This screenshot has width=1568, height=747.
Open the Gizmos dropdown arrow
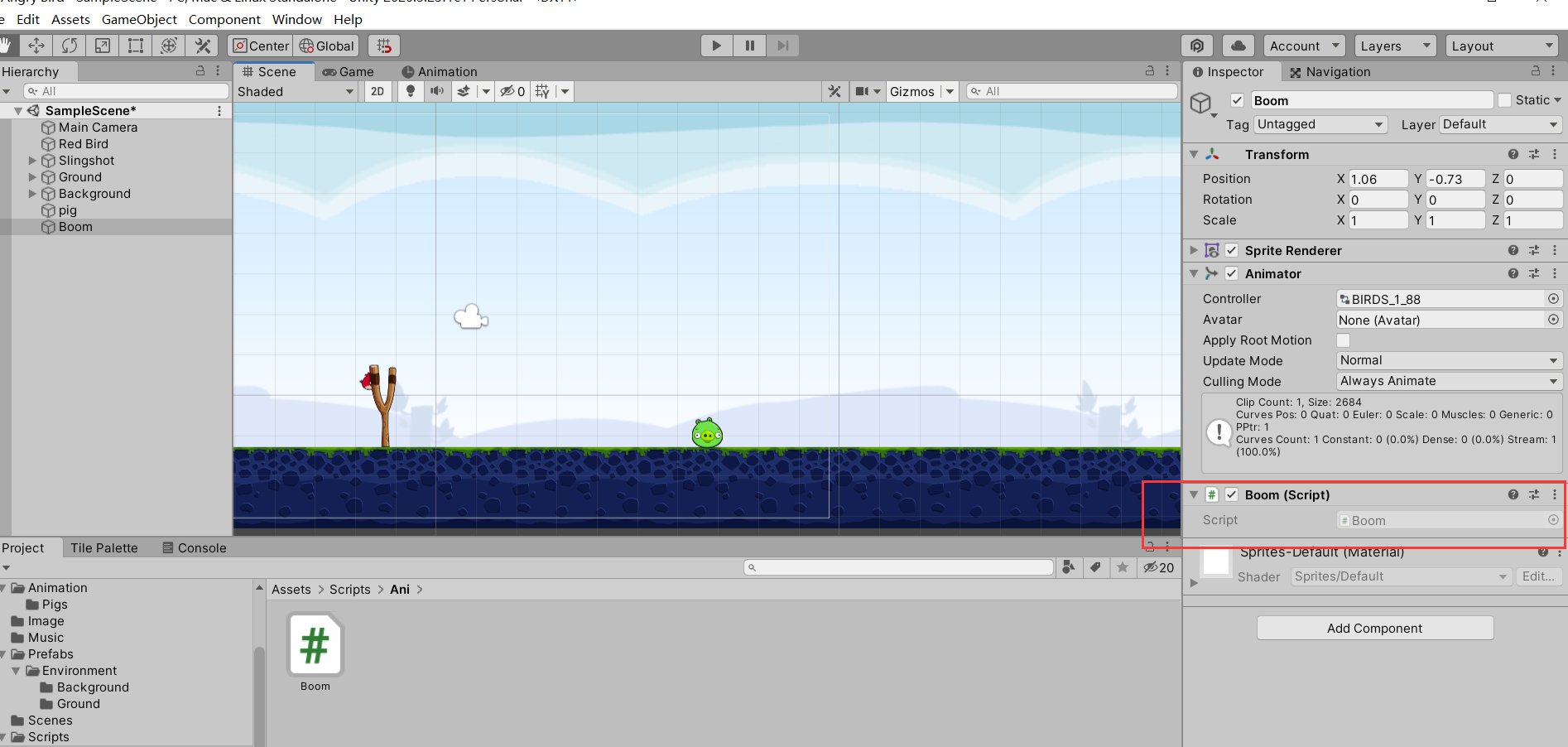tap(950, 91)
